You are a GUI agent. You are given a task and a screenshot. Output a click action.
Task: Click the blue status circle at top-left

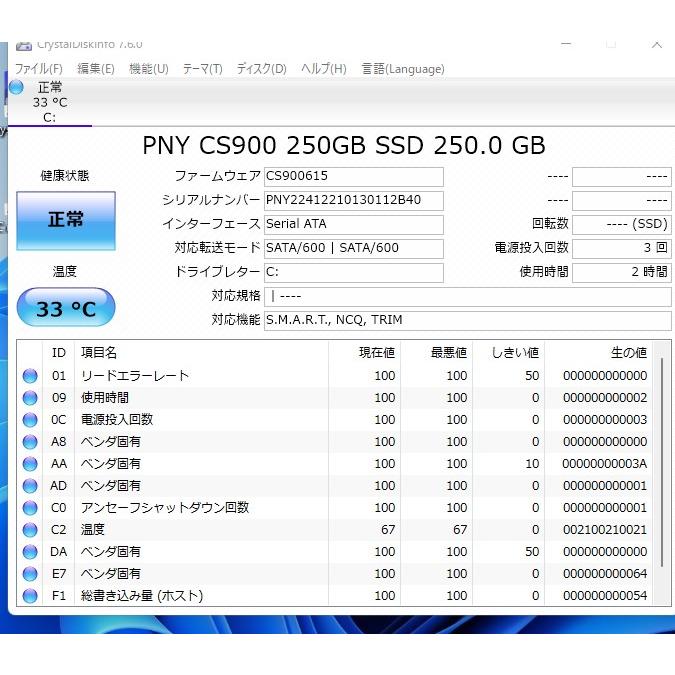click(x=16, y=87)
